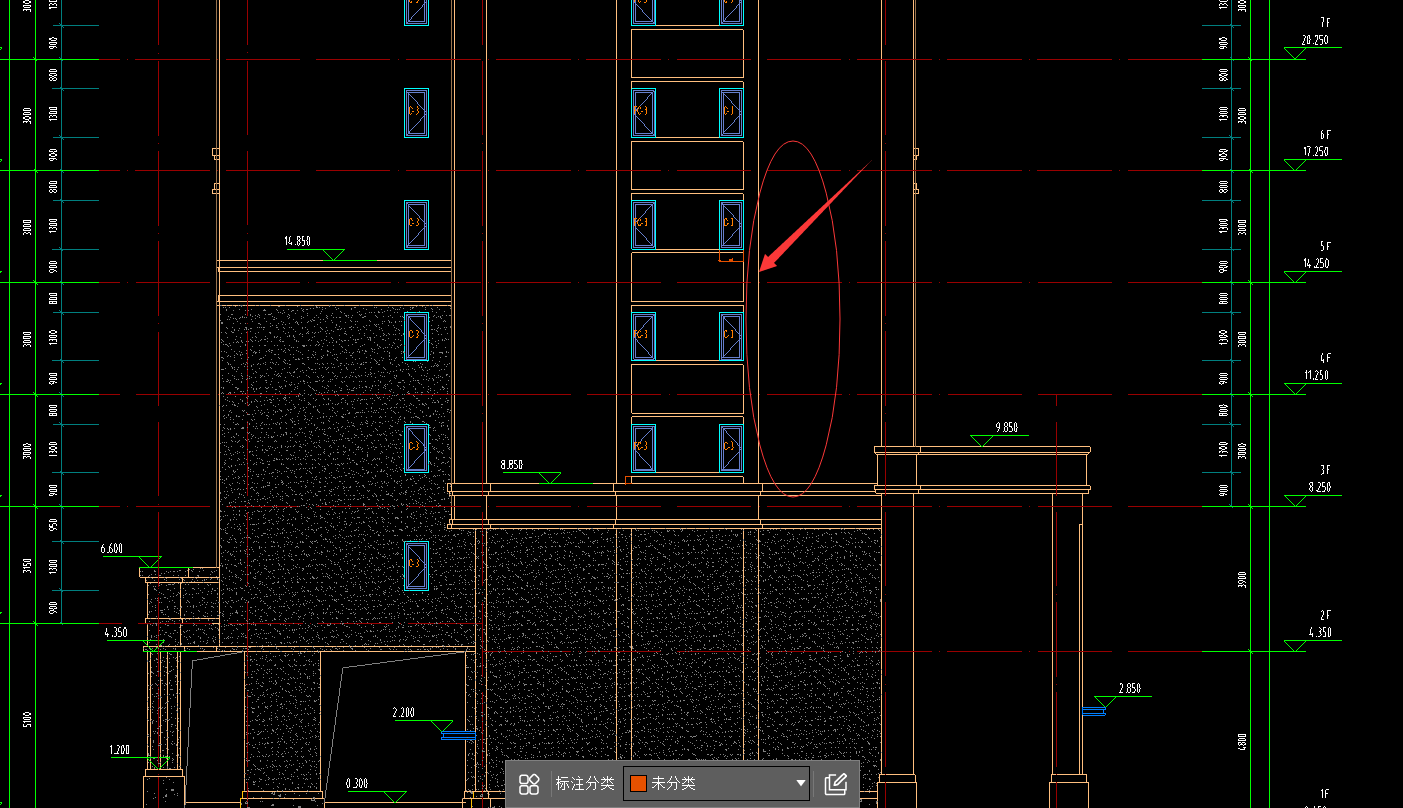The width and height of the screenshot is (1403, 808).
Task: Select the 8.850 elevation label
Action: tap(512, 465)
